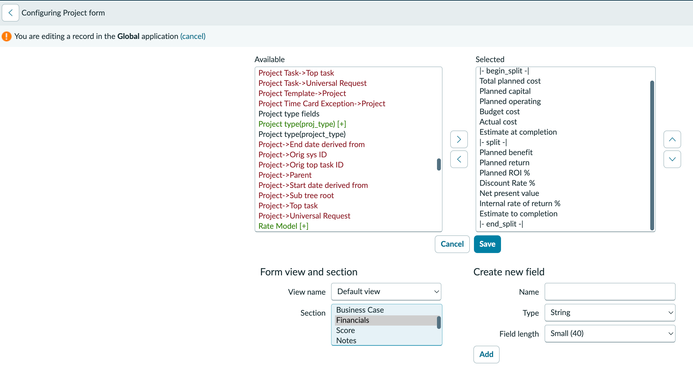Select Net present value field

(x=509, y=193)
